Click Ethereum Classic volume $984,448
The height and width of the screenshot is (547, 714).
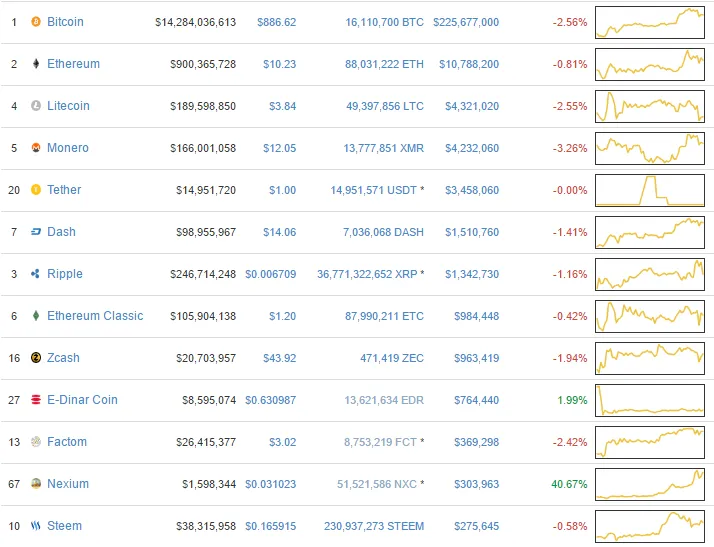[476, 316]
